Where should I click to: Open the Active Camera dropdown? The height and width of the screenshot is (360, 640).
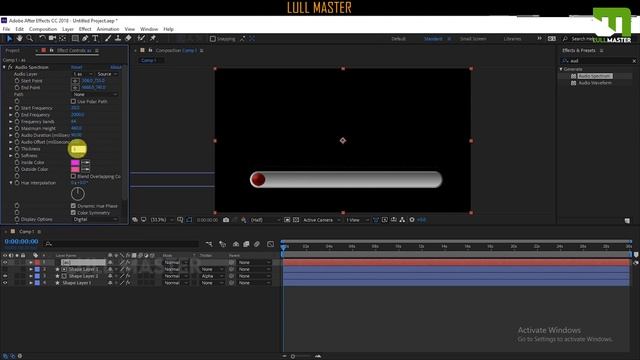321,220
